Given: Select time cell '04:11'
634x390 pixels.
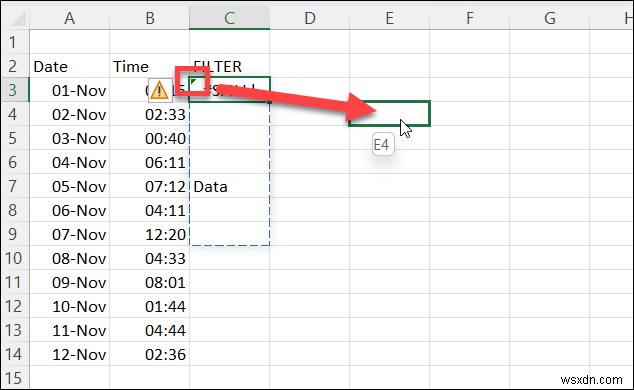Looking at the screenshot, I should [150, 210].
